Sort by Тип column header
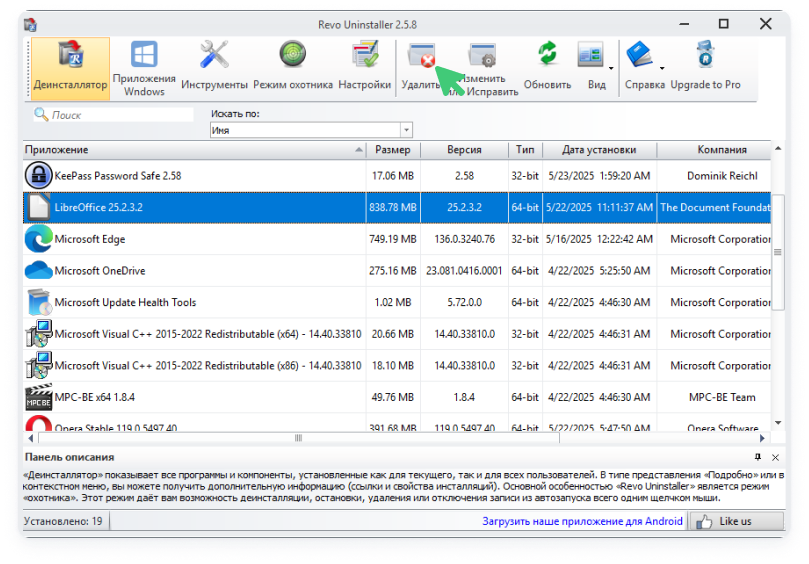 pyautogui.click(x=525, y=150)
